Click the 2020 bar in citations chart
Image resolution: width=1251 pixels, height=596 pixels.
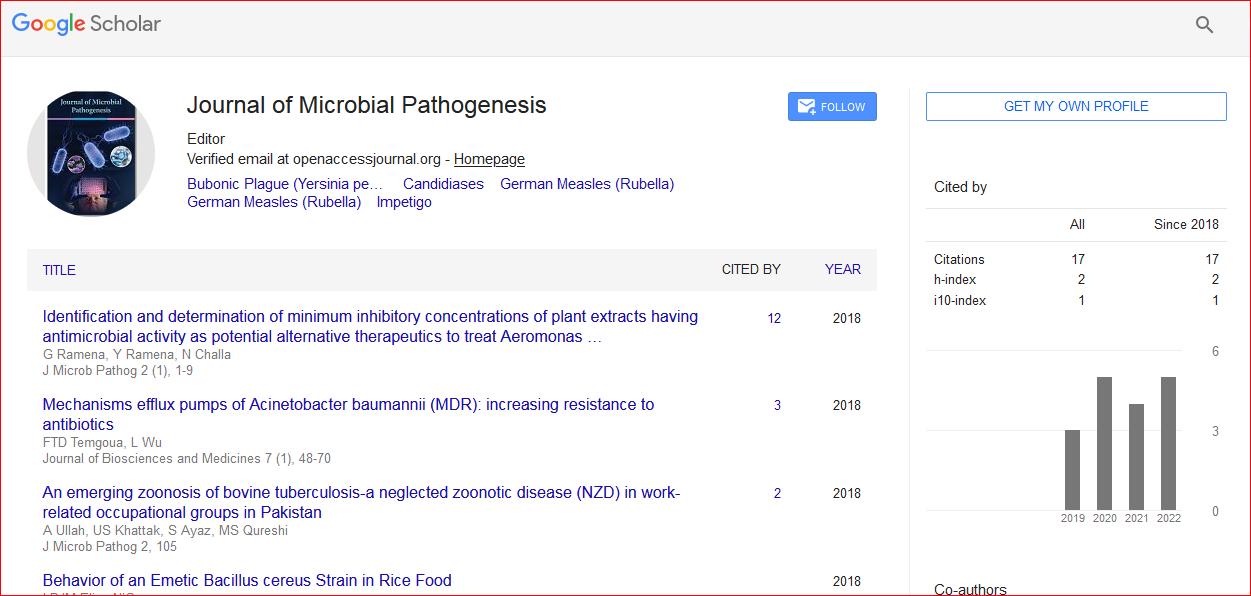(x=1104, y=444)
